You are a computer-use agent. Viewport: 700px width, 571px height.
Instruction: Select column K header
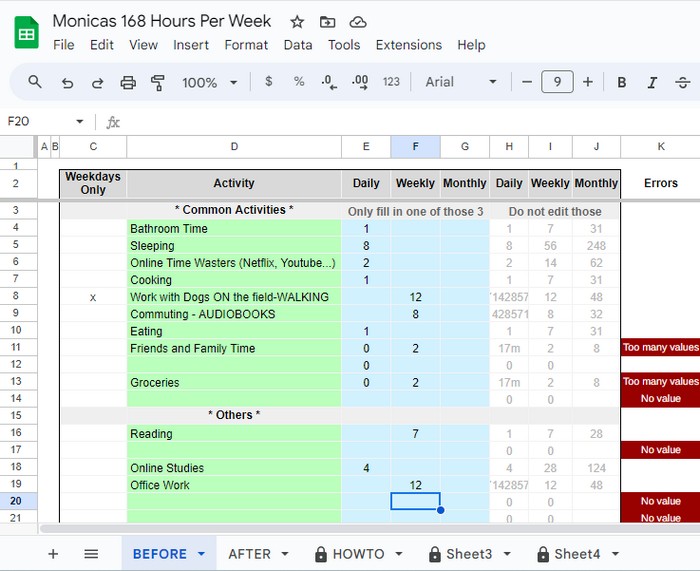(x=661, y=147)
